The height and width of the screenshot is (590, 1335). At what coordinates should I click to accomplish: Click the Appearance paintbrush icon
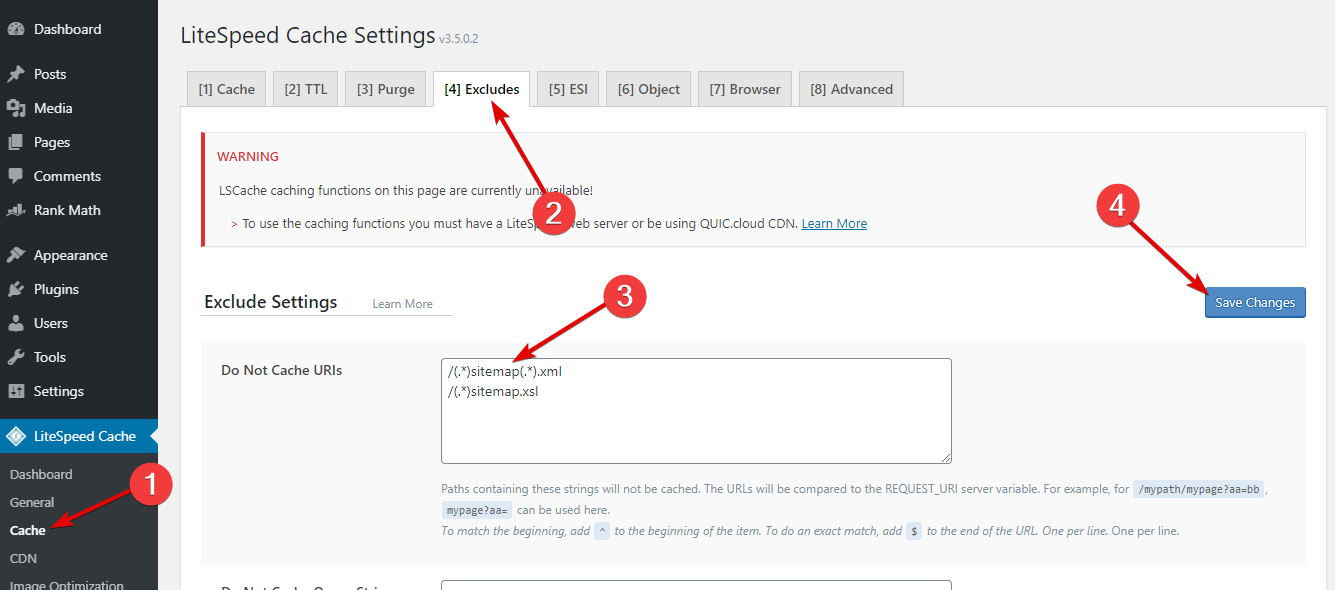[x=16, y=255]
